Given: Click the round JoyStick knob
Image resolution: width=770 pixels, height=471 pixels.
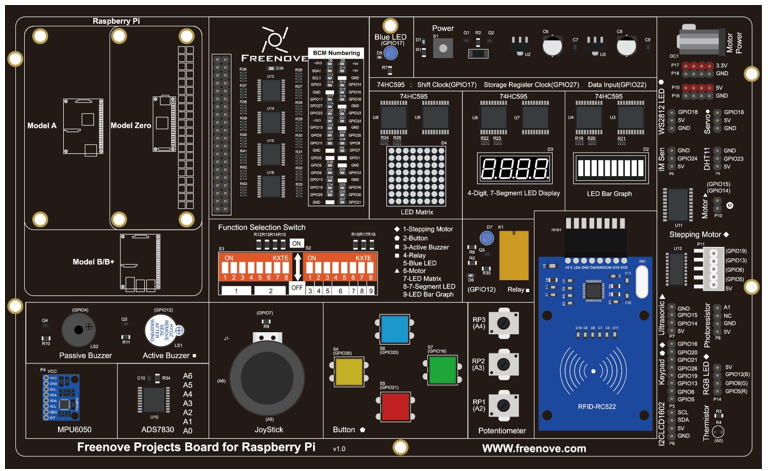Looking at the screenshot, I should tap(268, 378).
